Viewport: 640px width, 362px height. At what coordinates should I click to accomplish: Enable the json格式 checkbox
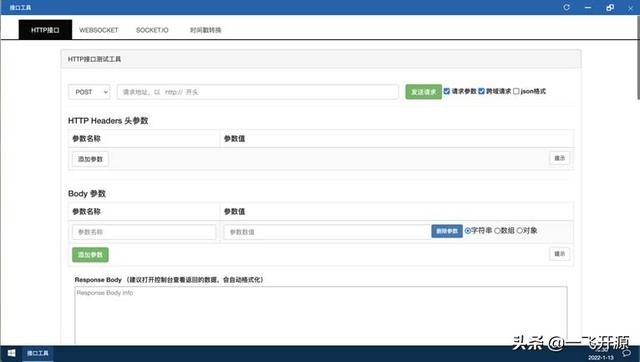[516, 91]
